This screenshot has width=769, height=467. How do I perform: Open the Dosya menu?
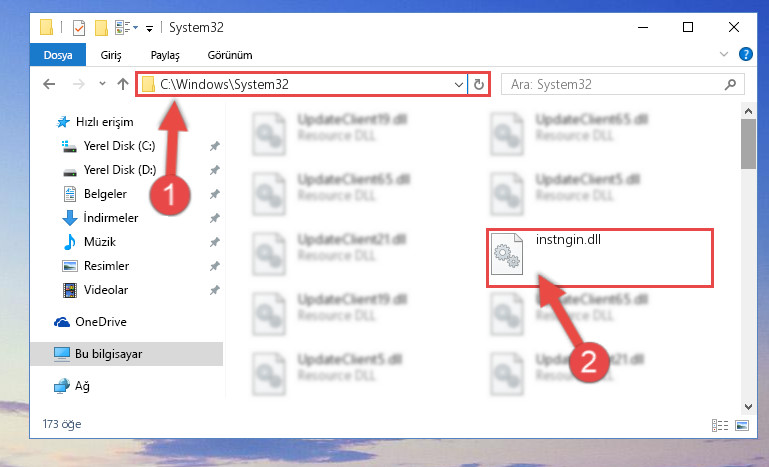pyautogui.click(x=58, y=55)
